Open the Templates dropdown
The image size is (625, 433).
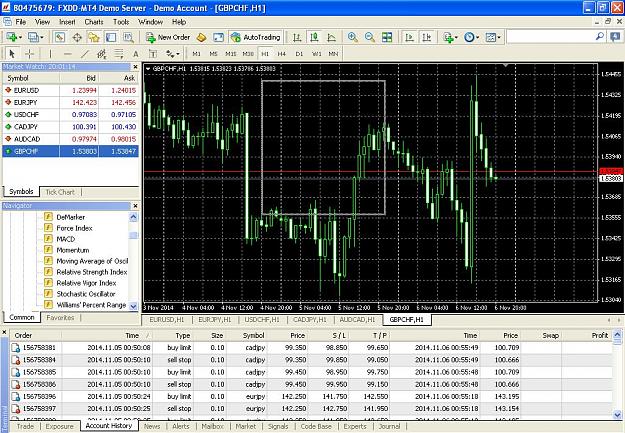pyautogui.click(x=493, y=37)
